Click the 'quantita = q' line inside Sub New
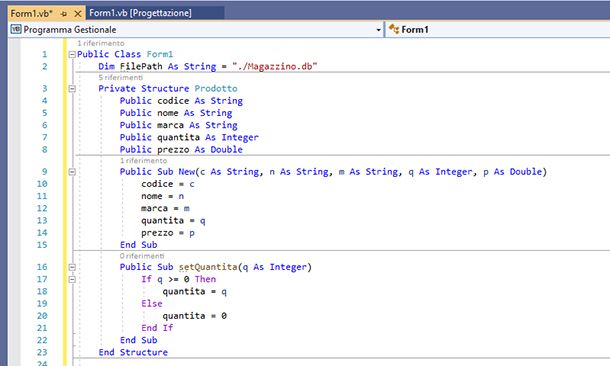Image resolution: width=610 pixels, height=366 pixels. click(173, 221)
